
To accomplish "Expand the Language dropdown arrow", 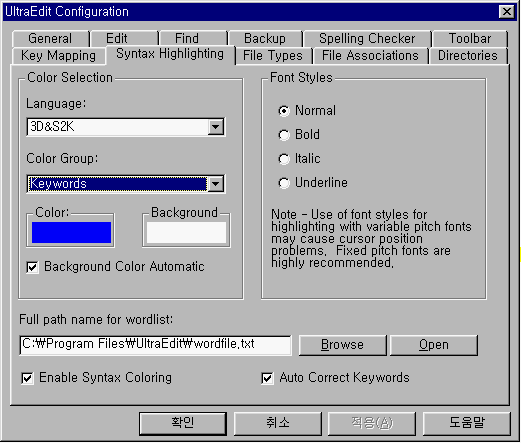I will [x=216, y=127].
